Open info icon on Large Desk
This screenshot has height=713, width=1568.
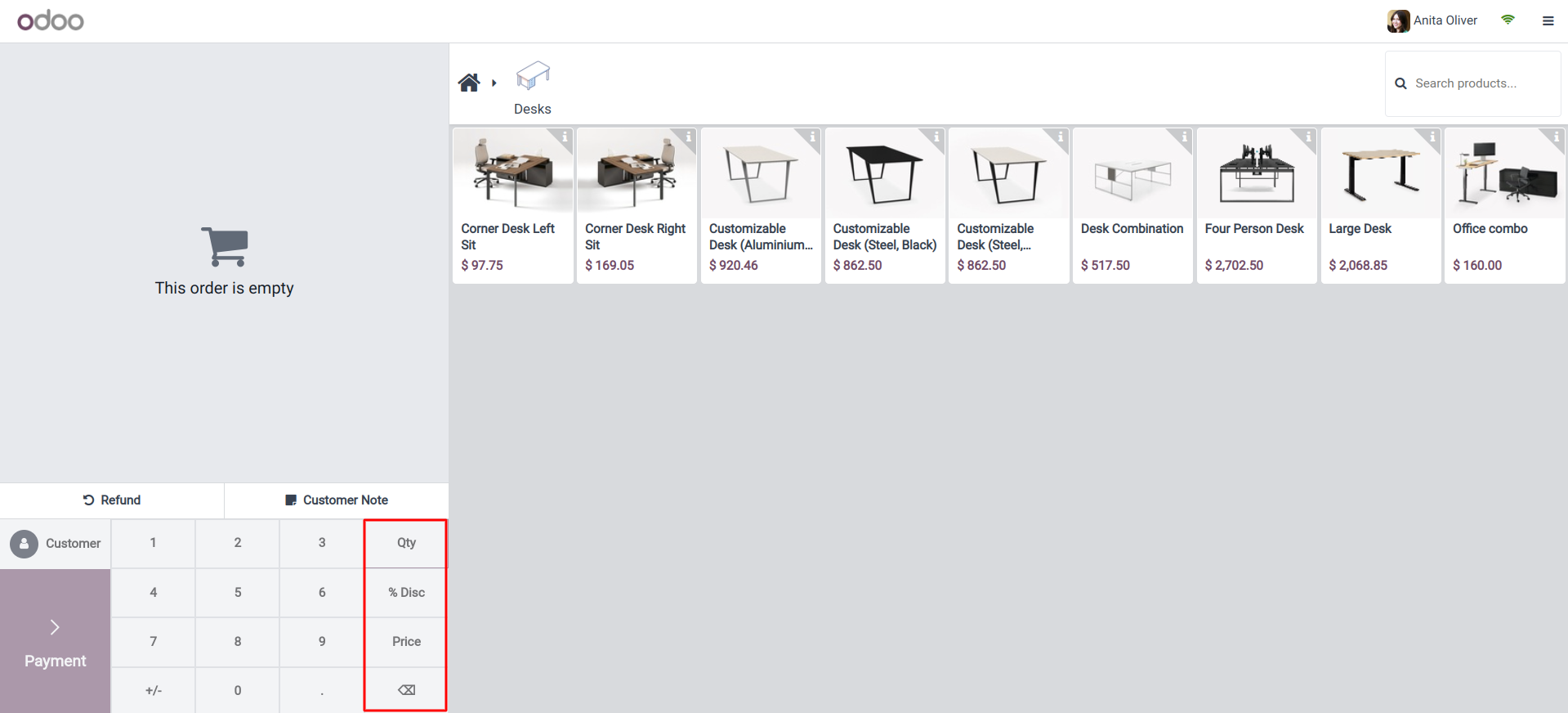pyautogui.click(x=1432, y=137)
